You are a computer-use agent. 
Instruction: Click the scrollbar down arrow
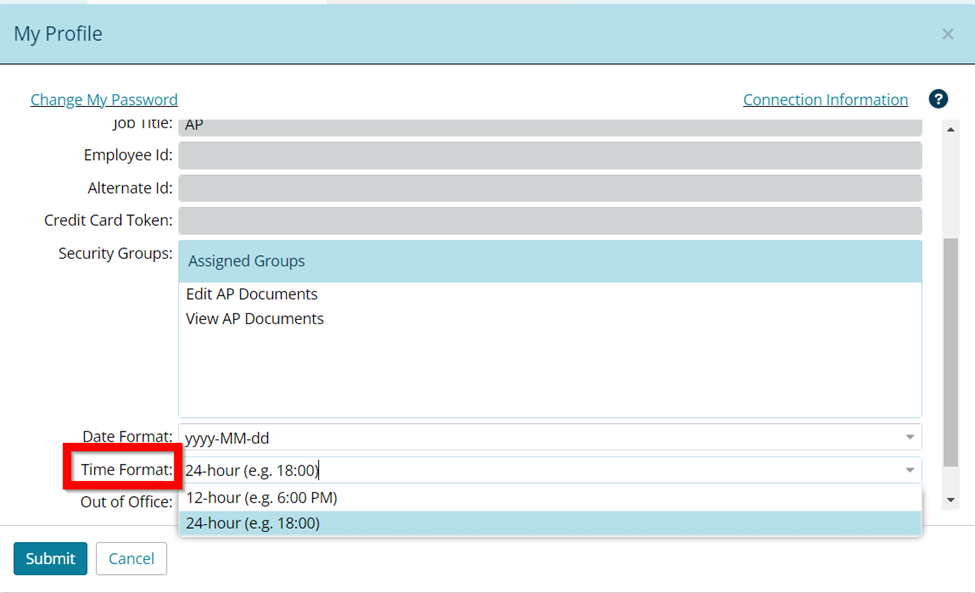951,500
